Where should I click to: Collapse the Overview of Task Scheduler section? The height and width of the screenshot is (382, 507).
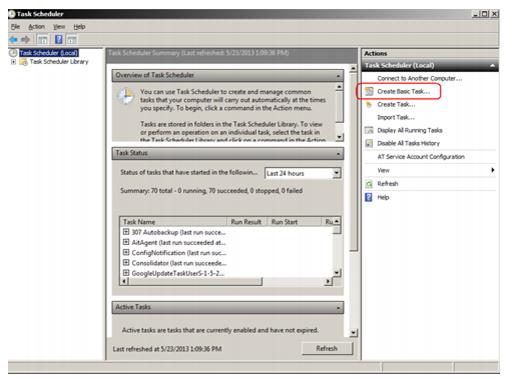[x=338, y=76]
